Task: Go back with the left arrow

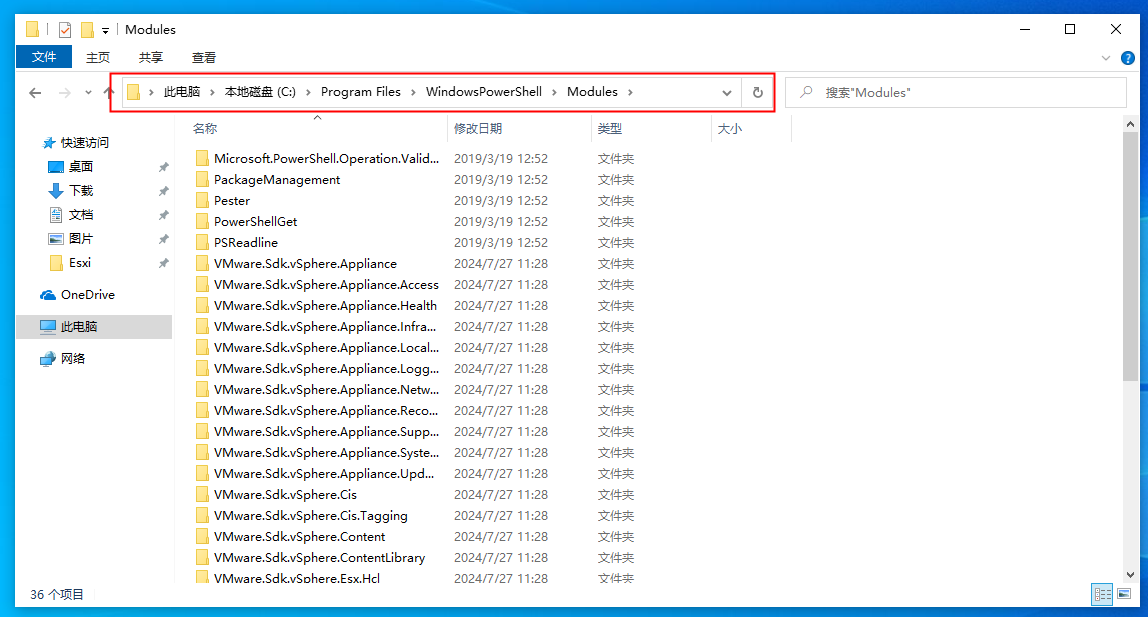Action: tap(35, 92)
